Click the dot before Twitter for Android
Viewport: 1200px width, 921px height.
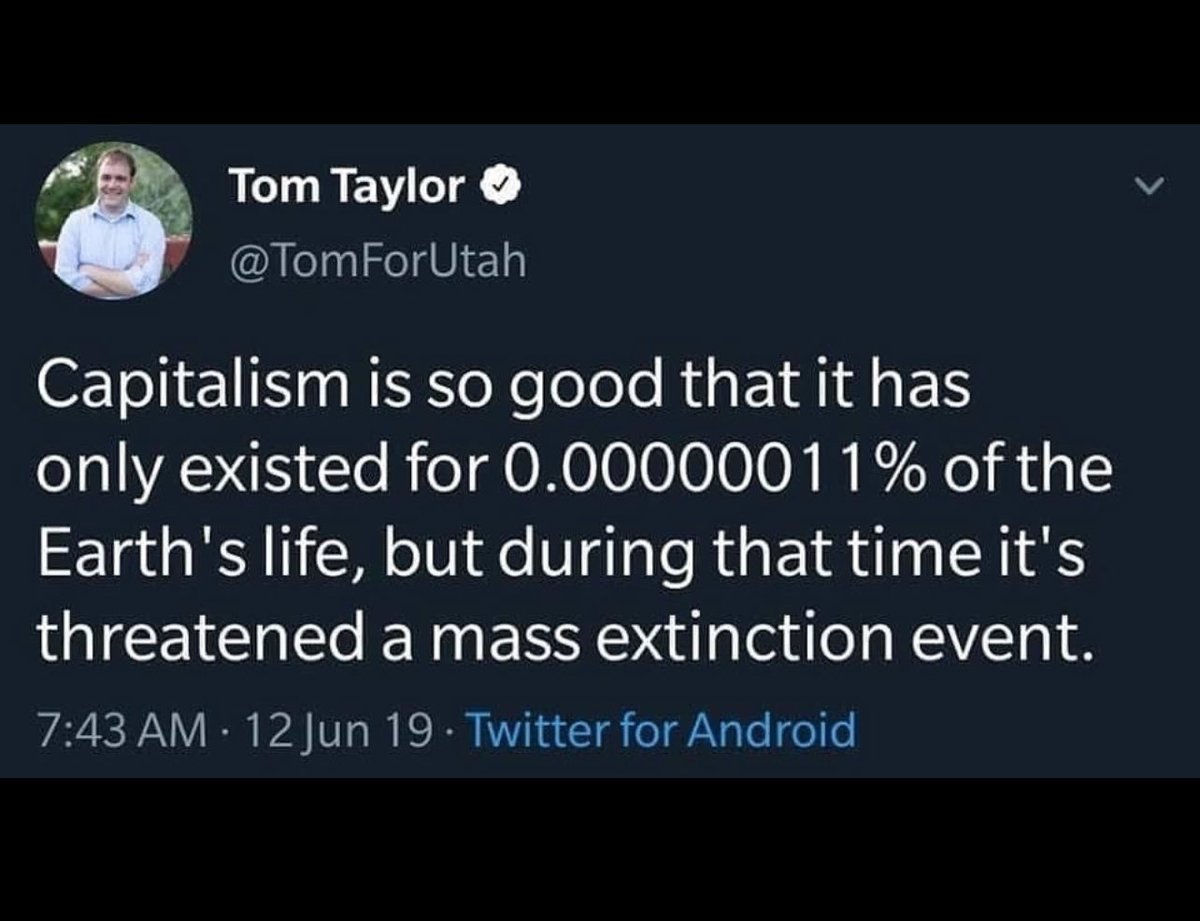[446, 731]
